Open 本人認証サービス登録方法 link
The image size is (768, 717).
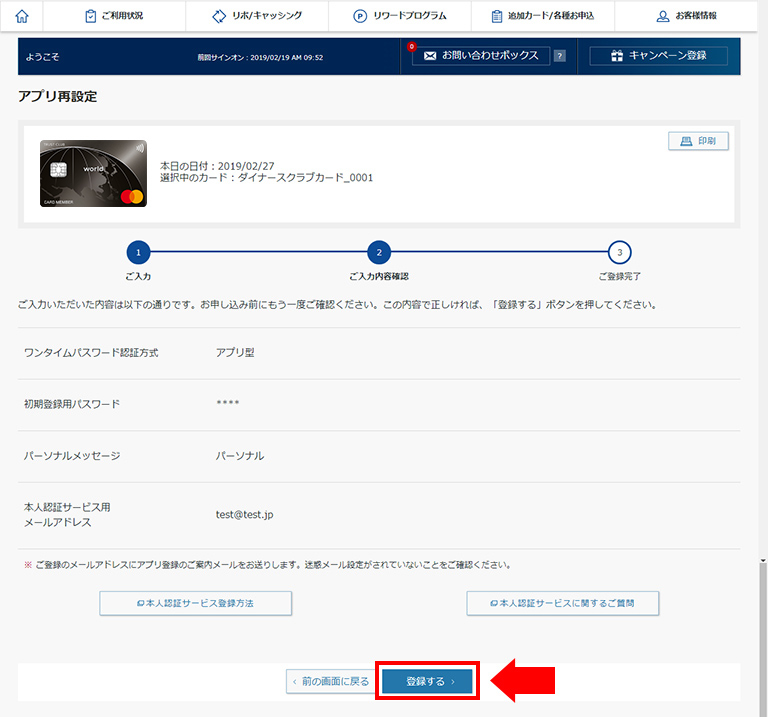coord(195,603)
